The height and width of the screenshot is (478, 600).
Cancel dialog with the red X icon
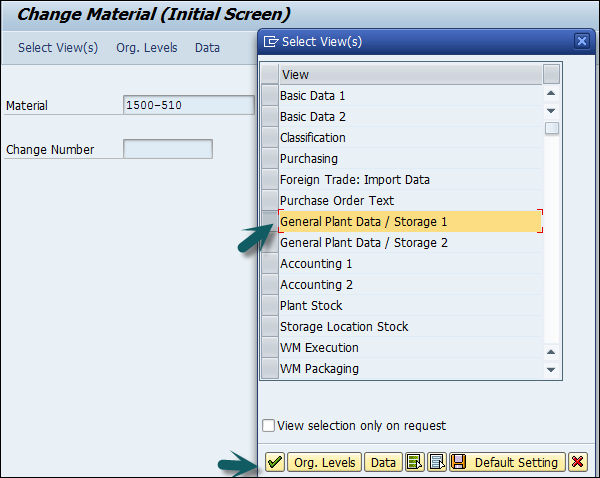[x=577, y=462]
